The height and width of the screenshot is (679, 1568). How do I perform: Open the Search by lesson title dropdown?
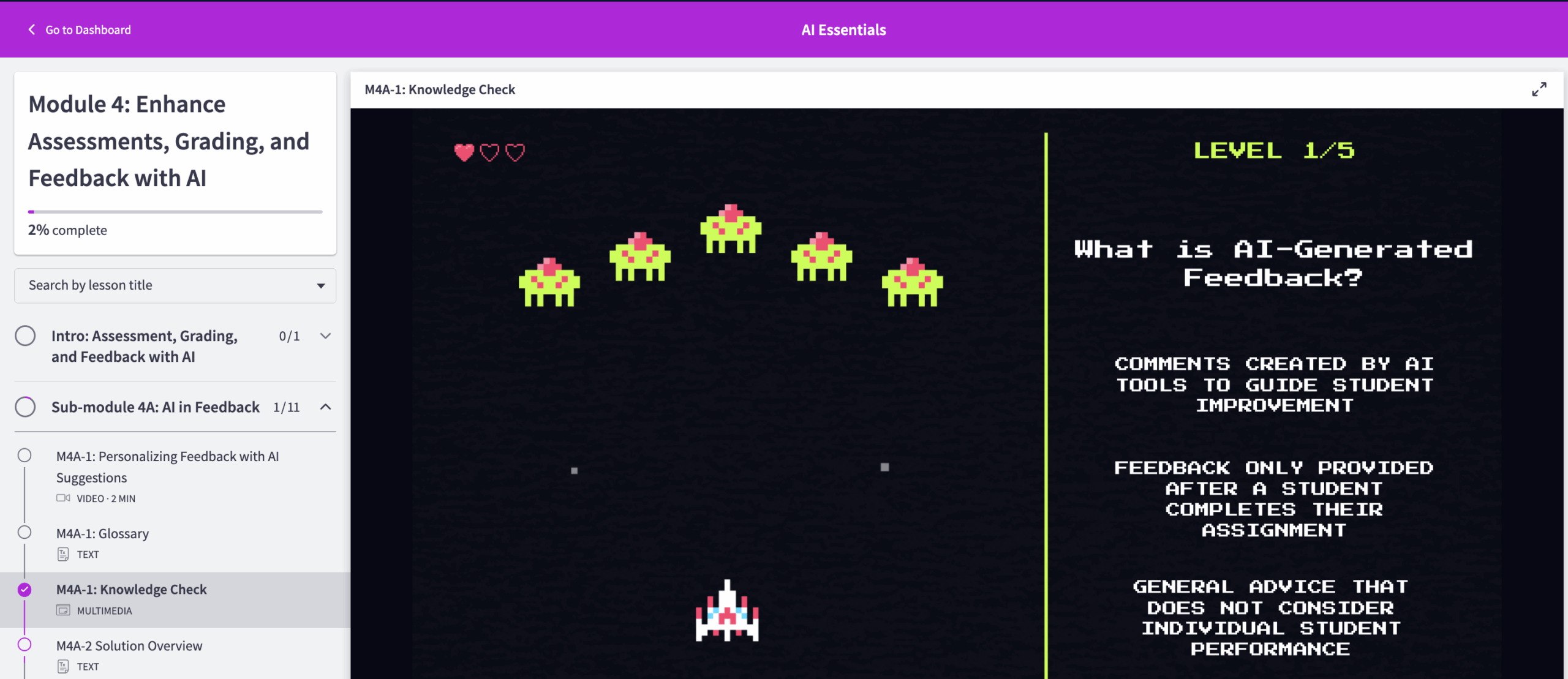[175, 285]
